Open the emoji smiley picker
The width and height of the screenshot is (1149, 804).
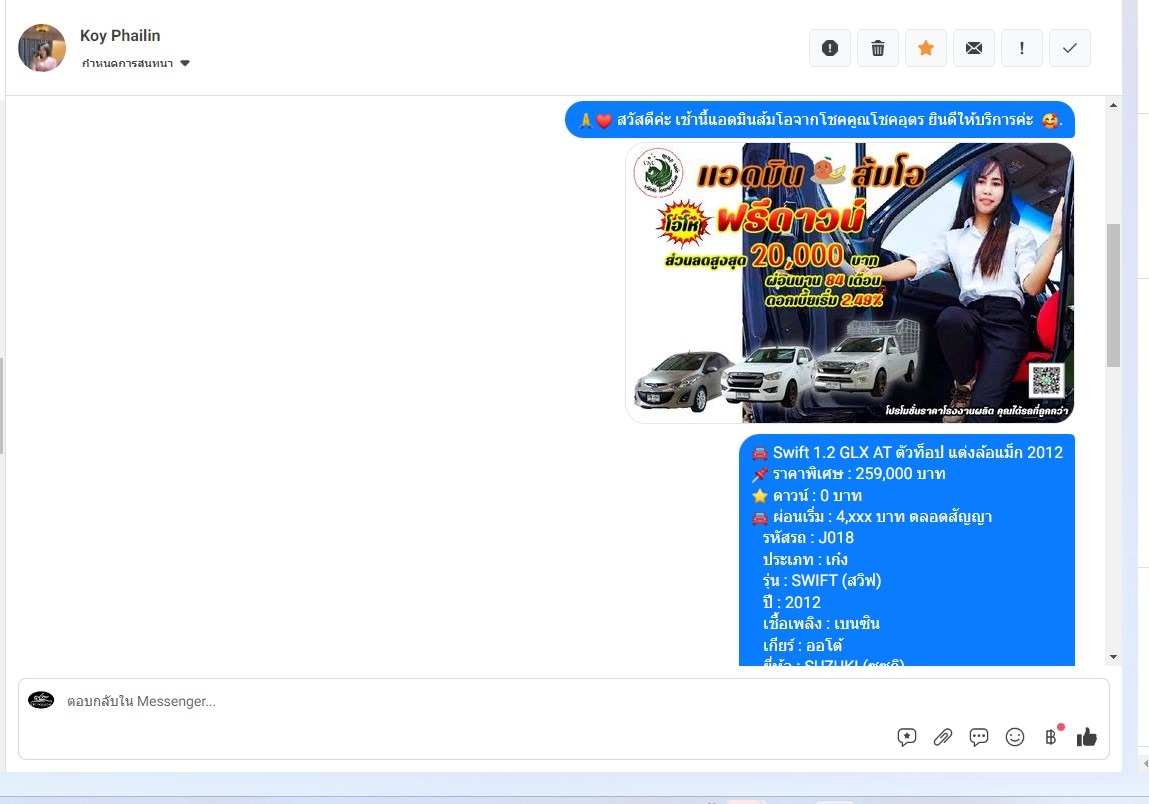pos(1015,737)
